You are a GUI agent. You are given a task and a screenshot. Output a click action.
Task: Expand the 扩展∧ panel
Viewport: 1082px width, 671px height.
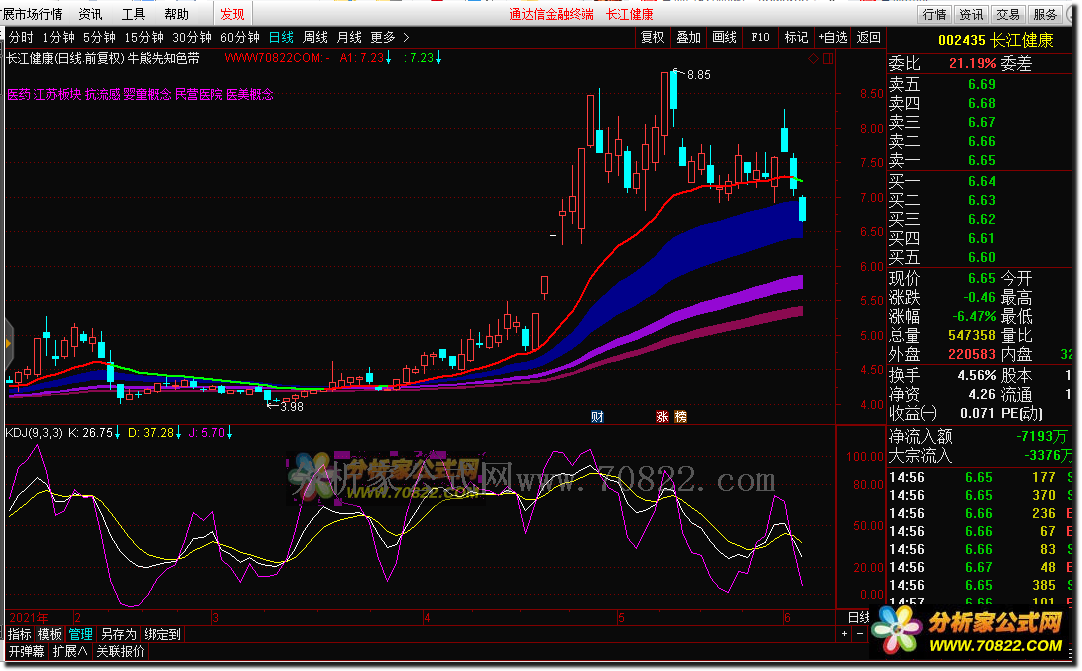[70, 651]
